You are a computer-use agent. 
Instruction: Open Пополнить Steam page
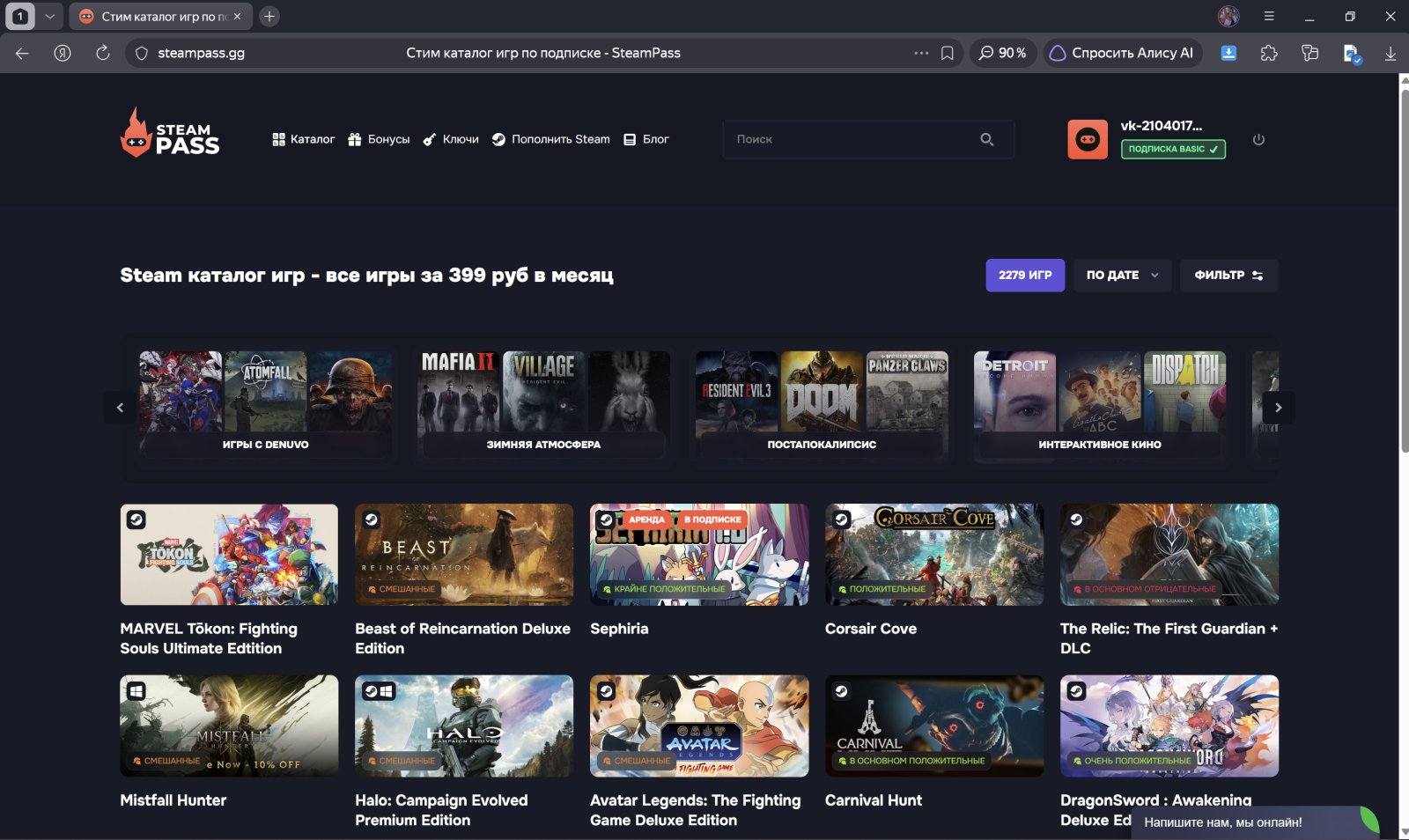pyautogui.click(x=550, y=139)
